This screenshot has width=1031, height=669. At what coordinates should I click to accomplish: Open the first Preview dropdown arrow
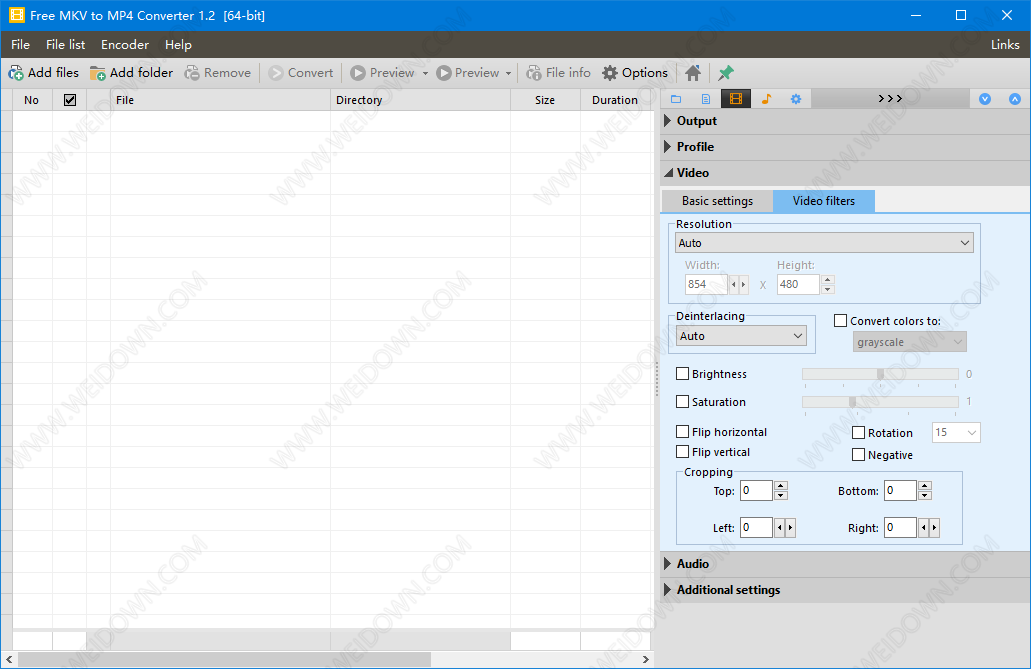point(425,73)
